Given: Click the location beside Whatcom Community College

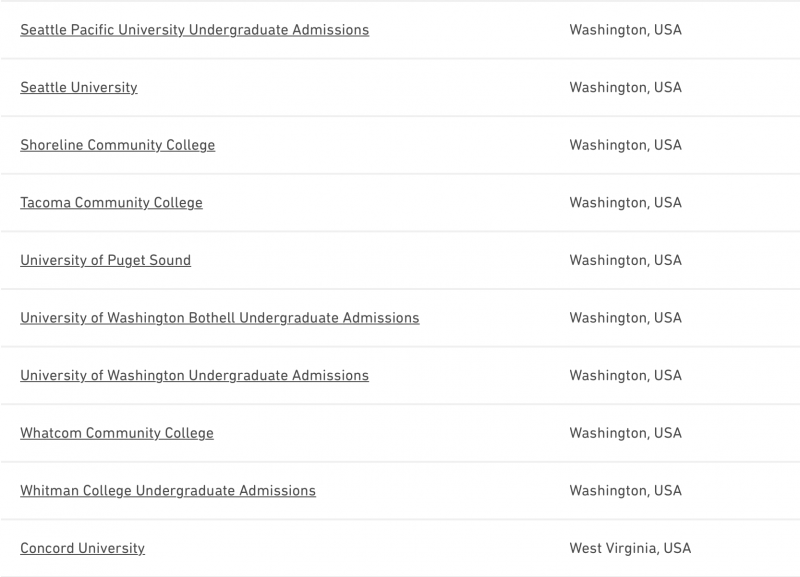Looking at the screenshot, I should click(x=625, y=433).
